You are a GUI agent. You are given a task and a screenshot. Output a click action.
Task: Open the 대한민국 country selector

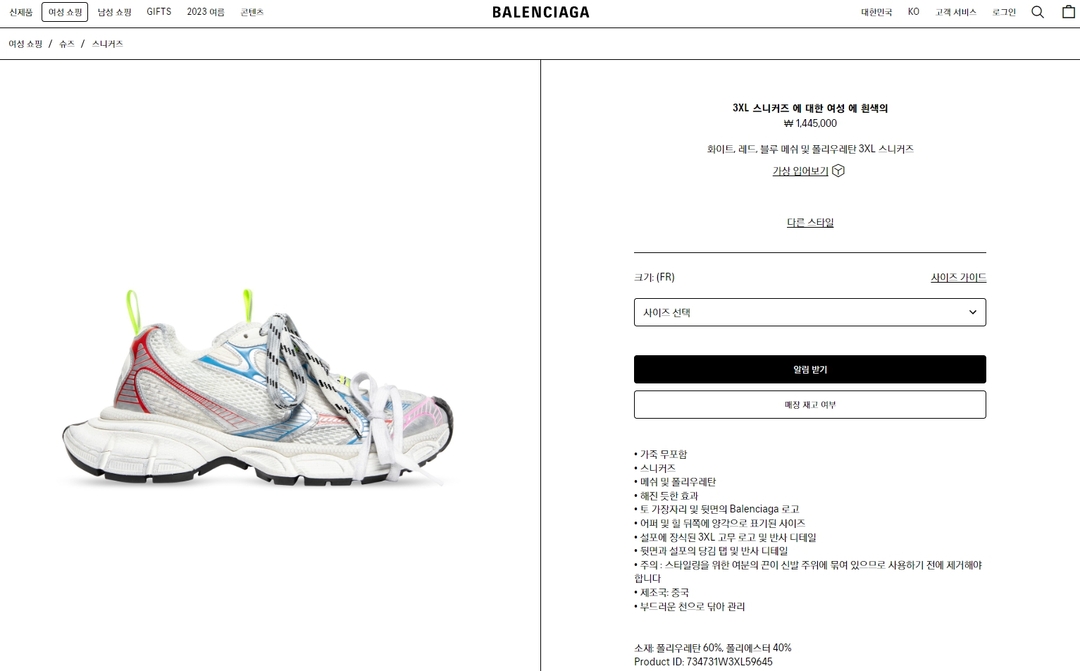[x=876, y=12]
